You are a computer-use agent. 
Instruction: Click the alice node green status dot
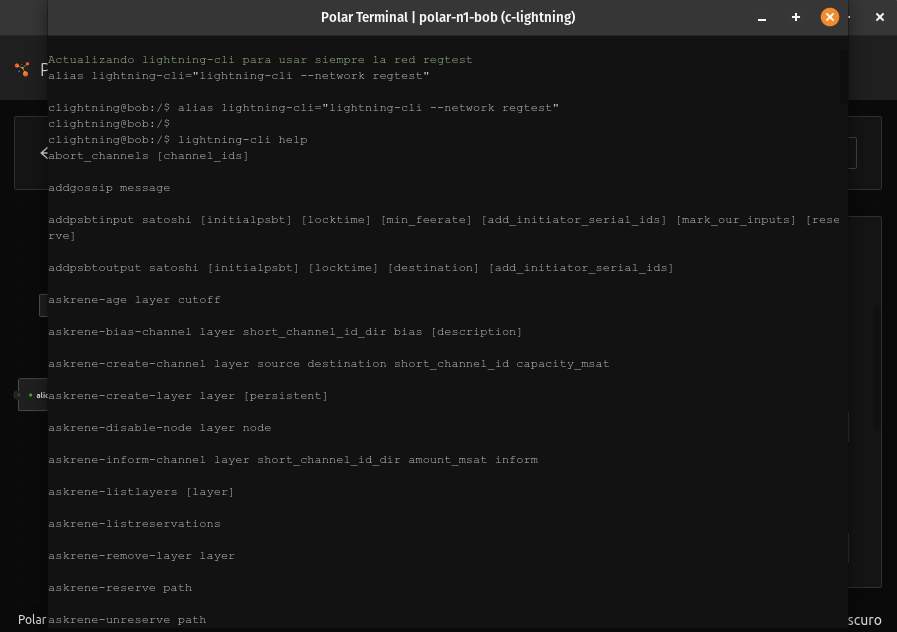30,395
